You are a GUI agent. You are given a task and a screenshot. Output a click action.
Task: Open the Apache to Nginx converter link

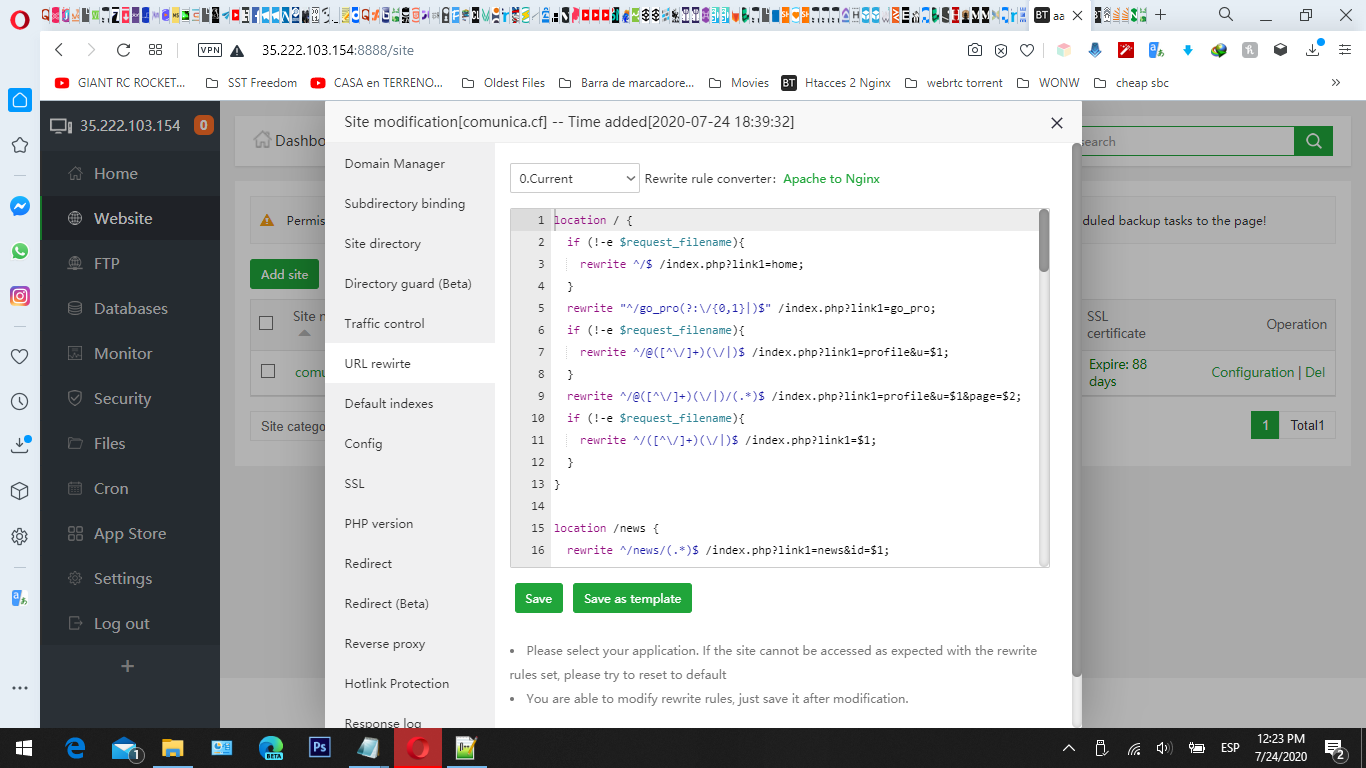[x=831, y=178]
